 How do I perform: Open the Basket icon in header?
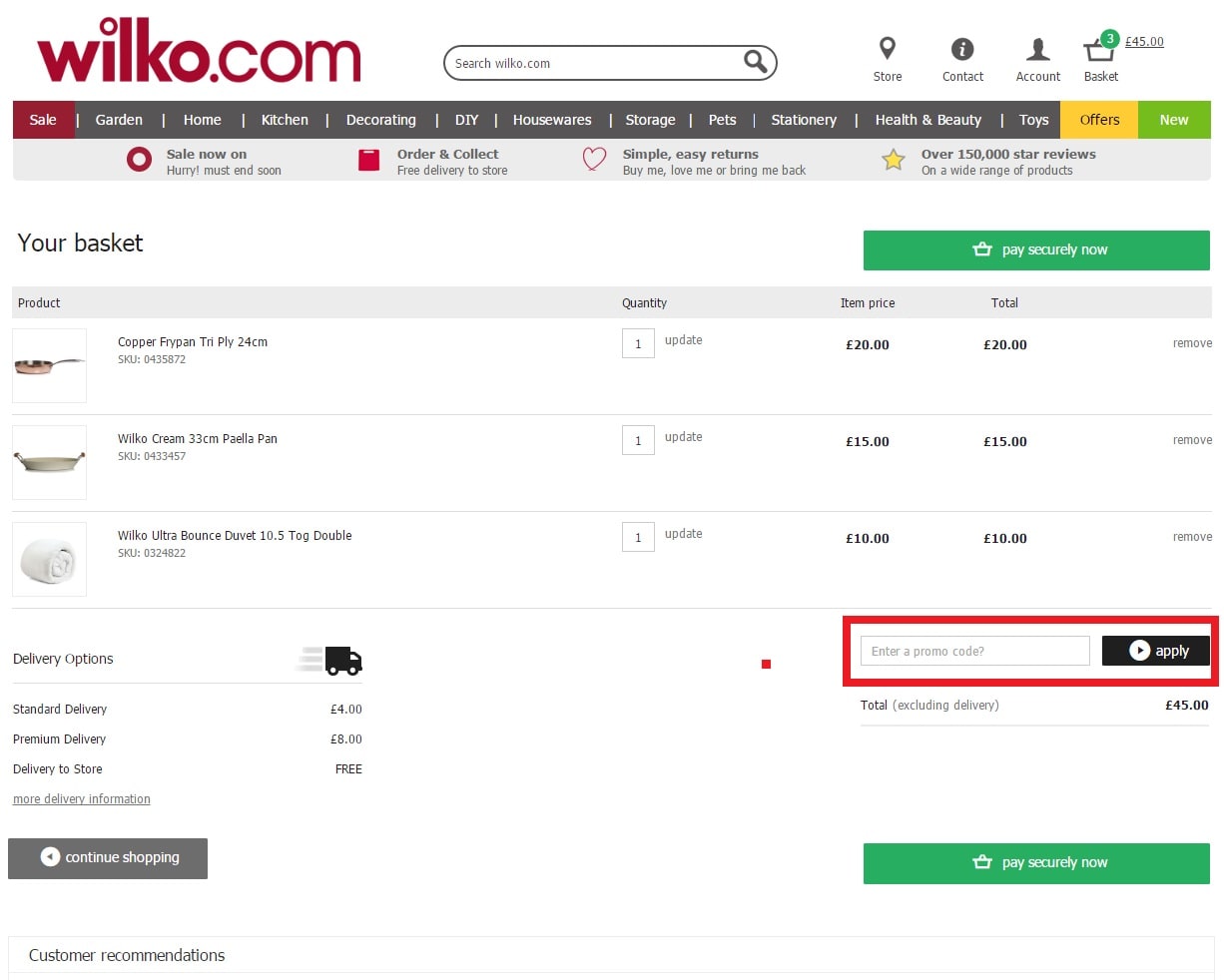(1100, 48)
